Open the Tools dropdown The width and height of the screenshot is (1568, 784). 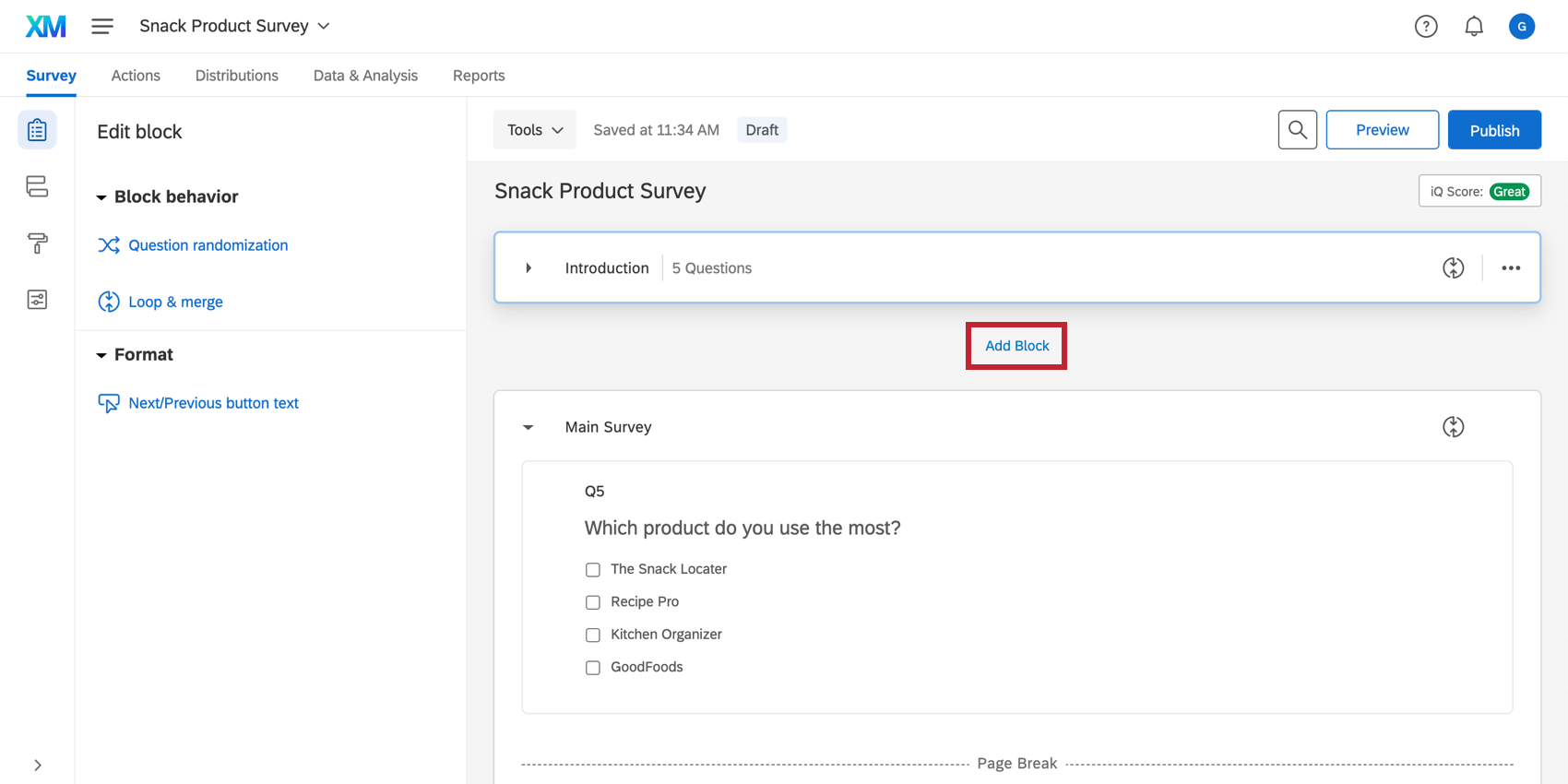(535, 130)
